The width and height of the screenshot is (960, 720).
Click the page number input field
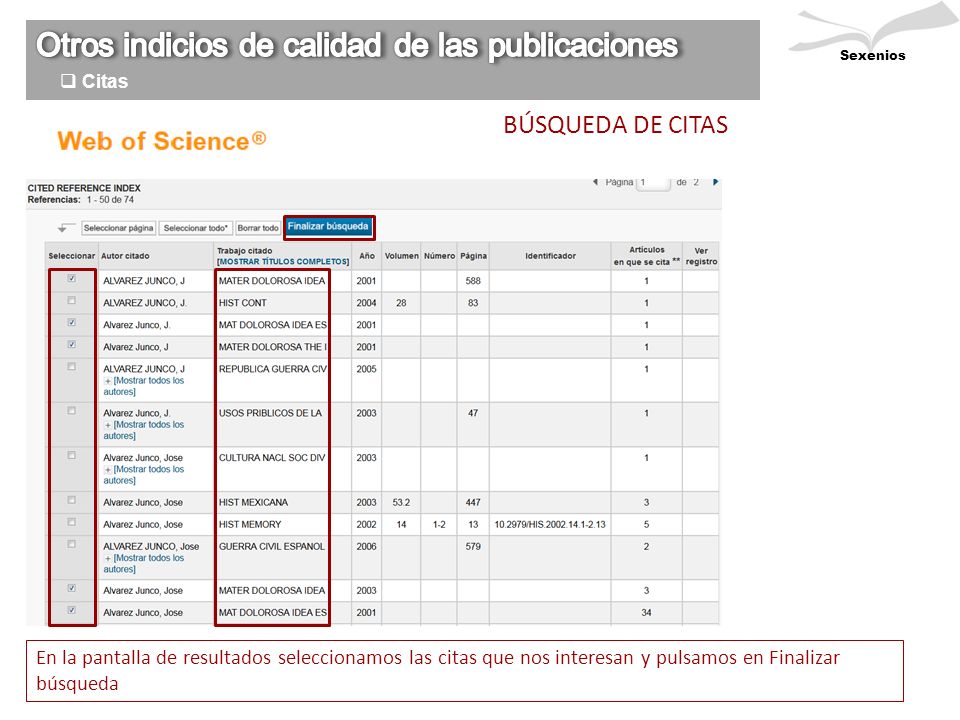pyautogui.click(x=653, y=182)
